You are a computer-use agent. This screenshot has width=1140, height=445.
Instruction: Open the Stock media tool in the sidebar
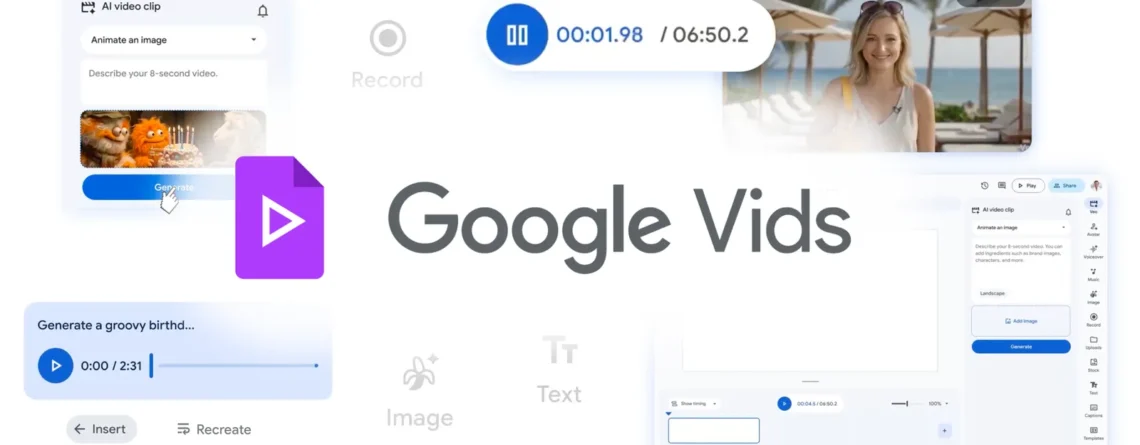point(1093,364)
